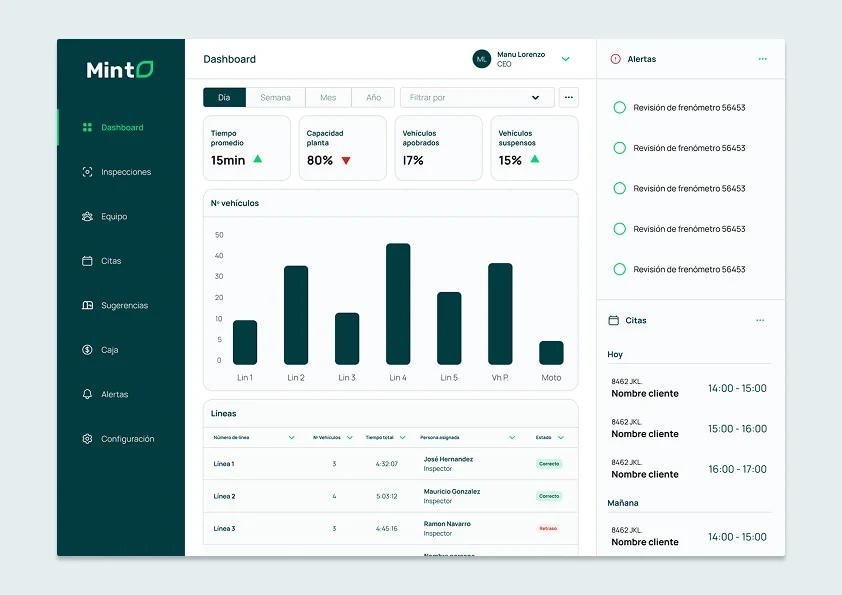Select the Mes time range tab

pyautogui.click(x=328, y=98)
